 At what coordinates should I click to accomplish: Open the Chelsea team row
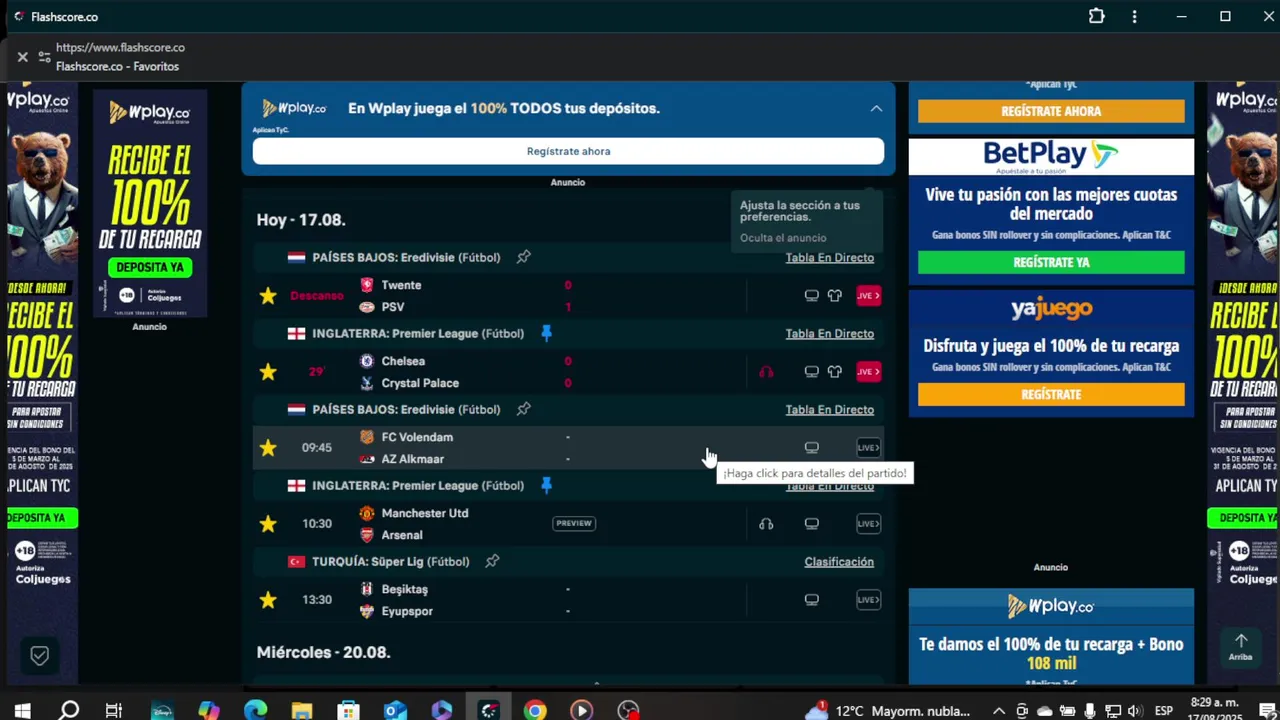[x=403, y=361]
